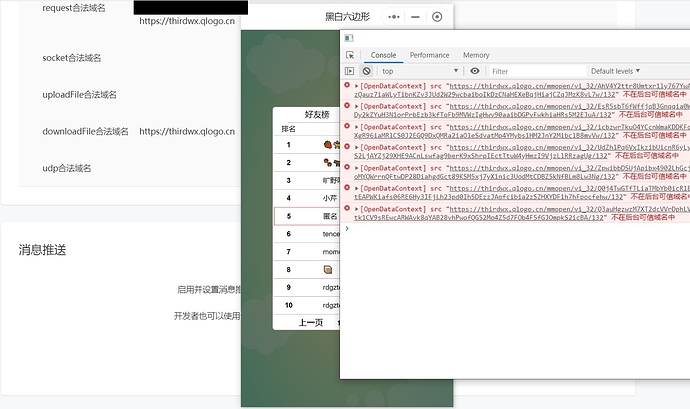Click the red error icon on the EsR5sb log row
The image size is (690, 409).
[x=347, y=106]
